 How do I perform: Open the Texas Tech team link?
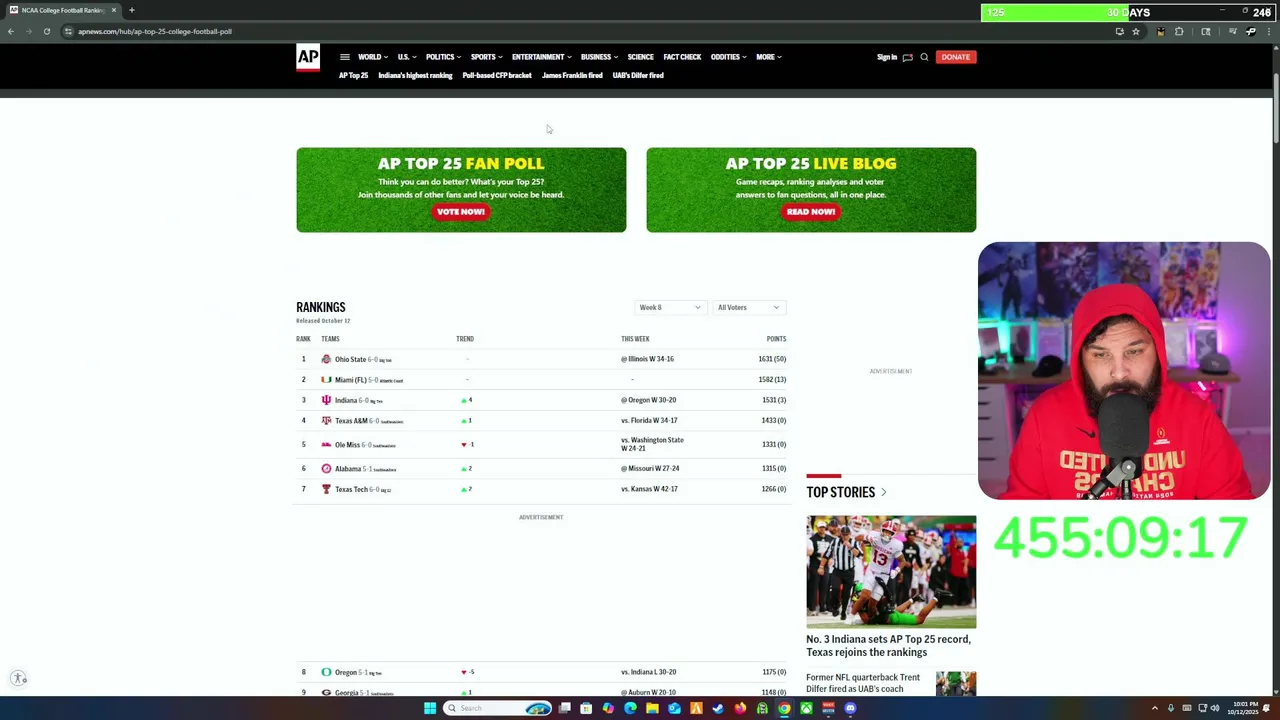click(x=351, y=489)
